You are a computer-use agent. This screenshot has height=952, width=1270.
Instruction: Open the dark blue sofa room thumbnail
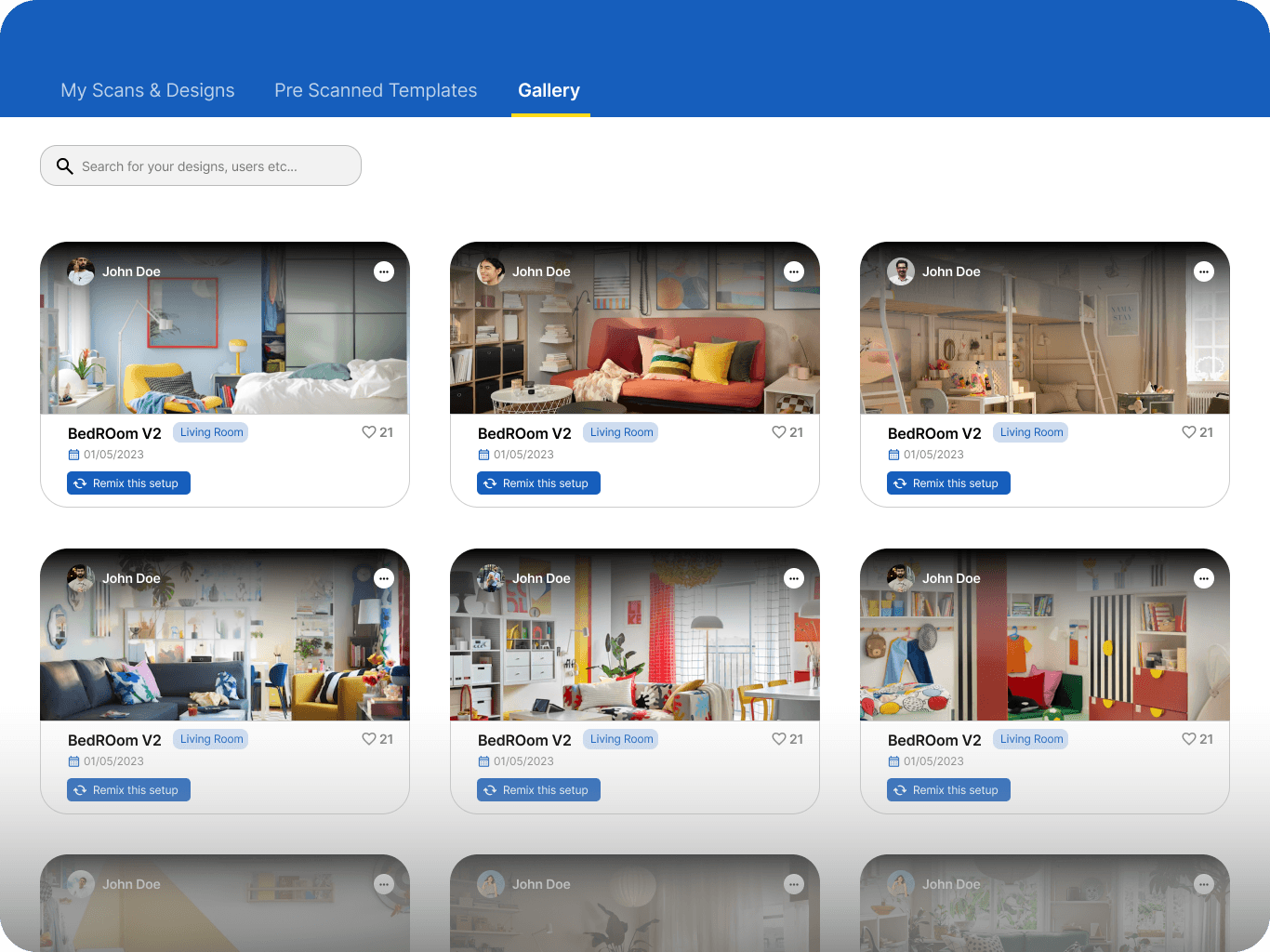point(225,635)
